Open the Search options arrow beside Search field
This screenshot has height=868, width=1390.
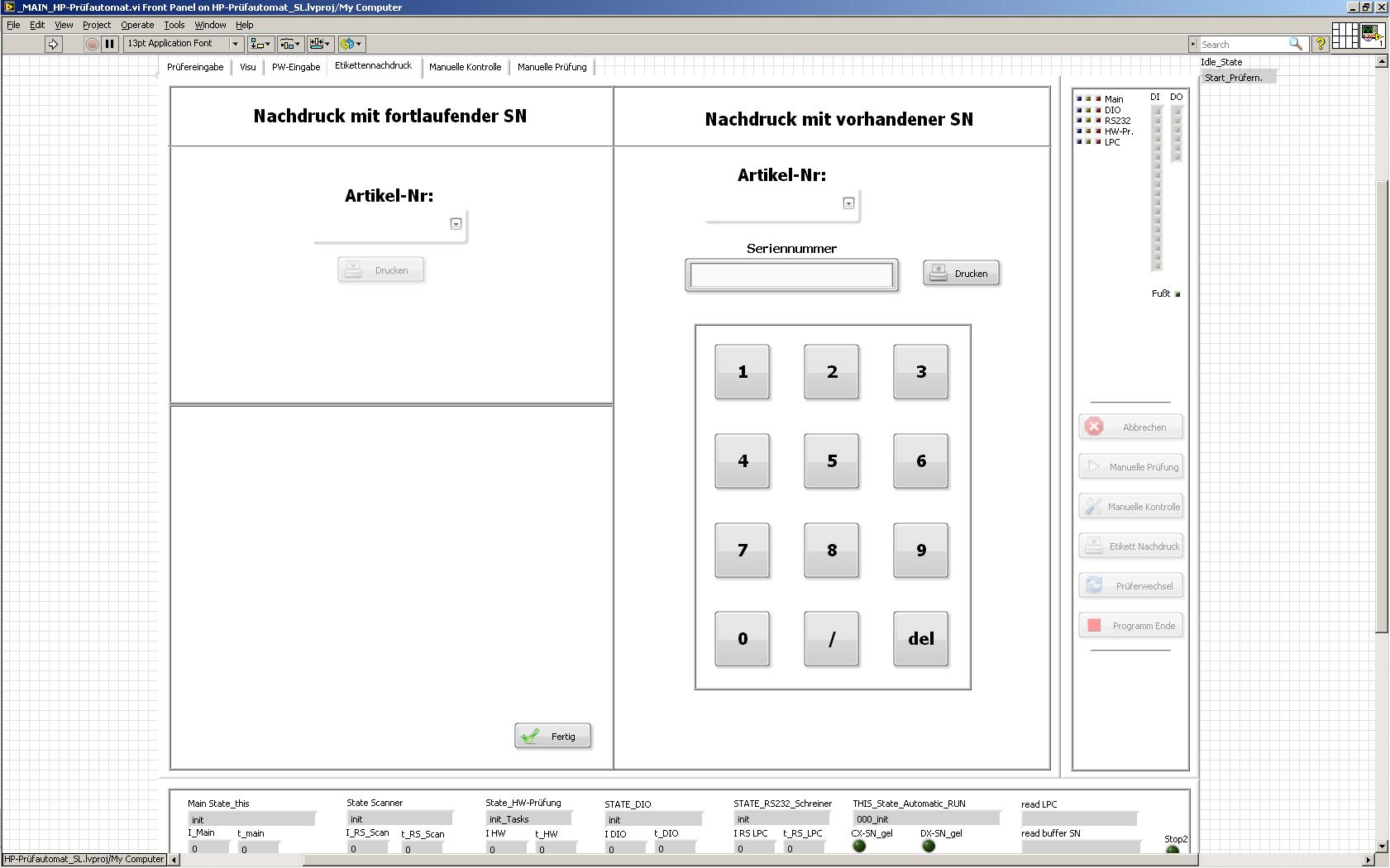pos(1193,44)
